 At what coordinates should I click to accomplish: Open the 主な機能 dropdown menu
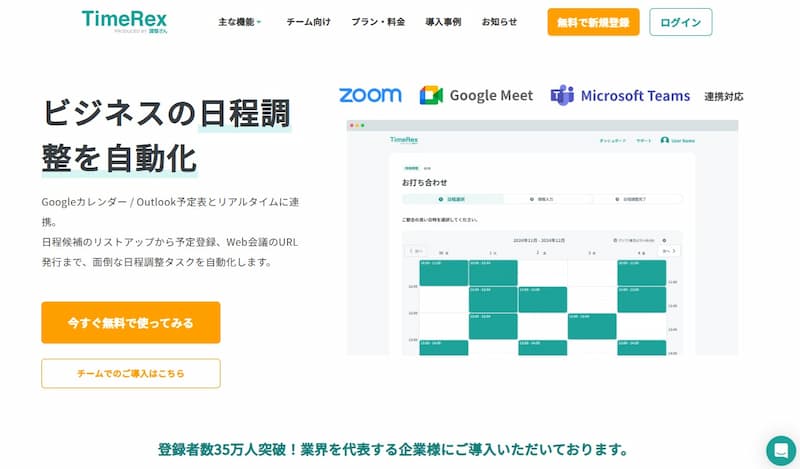click(239, 22)
